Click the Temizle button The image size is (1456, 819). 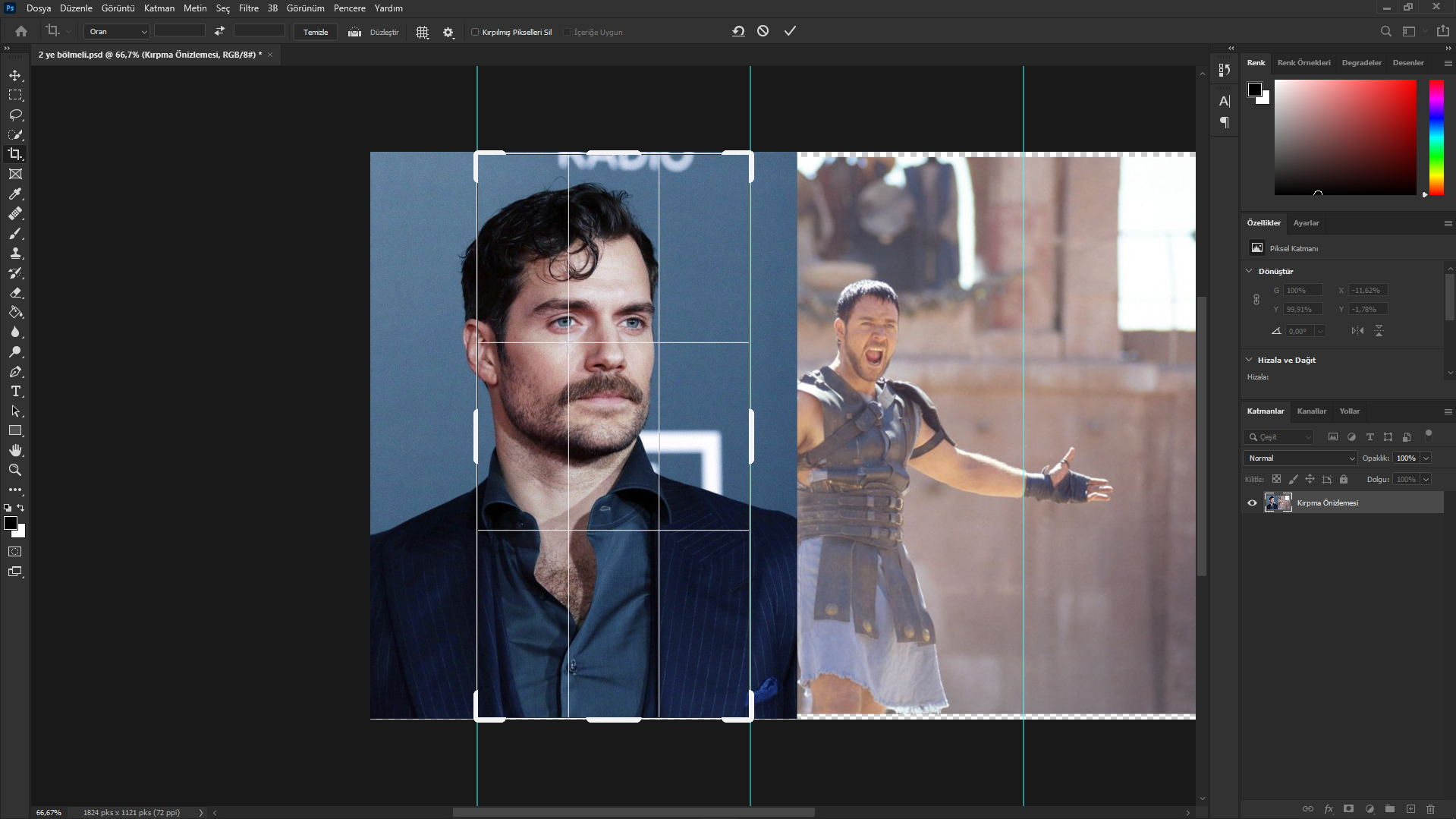coord(316,32)
